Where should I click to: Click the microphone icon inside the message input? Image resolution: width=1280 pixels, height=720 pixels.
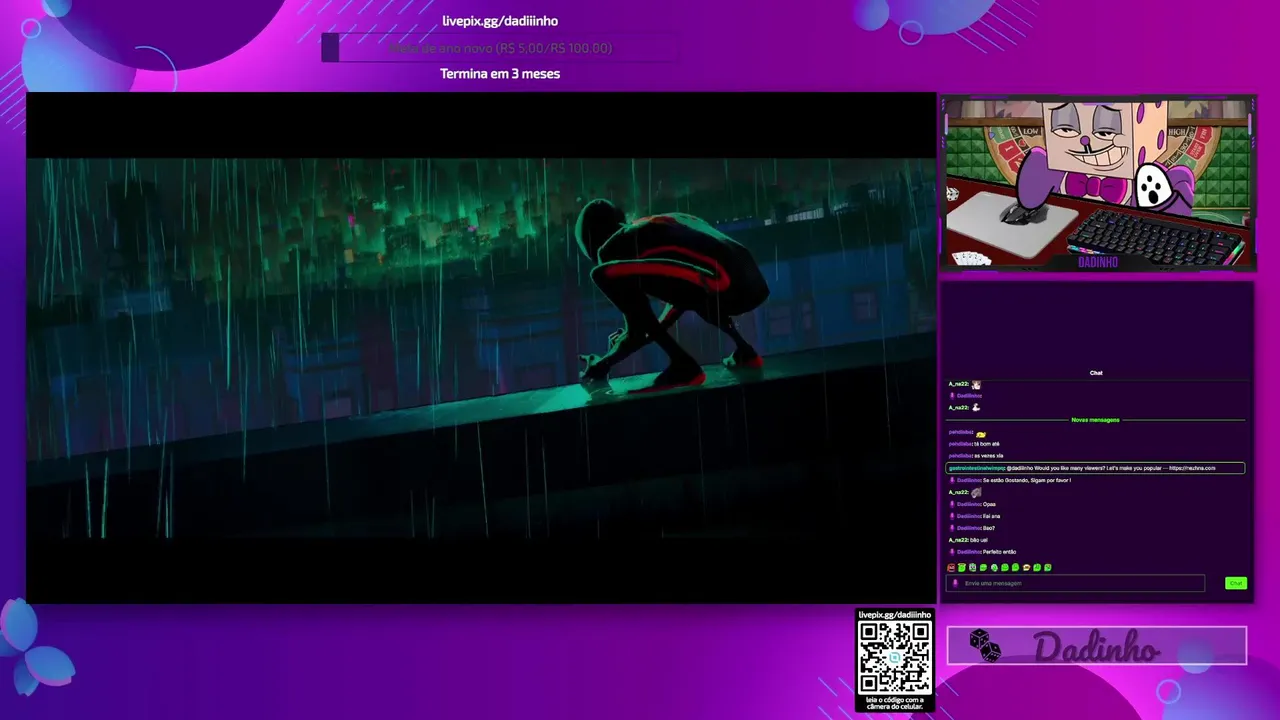(955, 583)
